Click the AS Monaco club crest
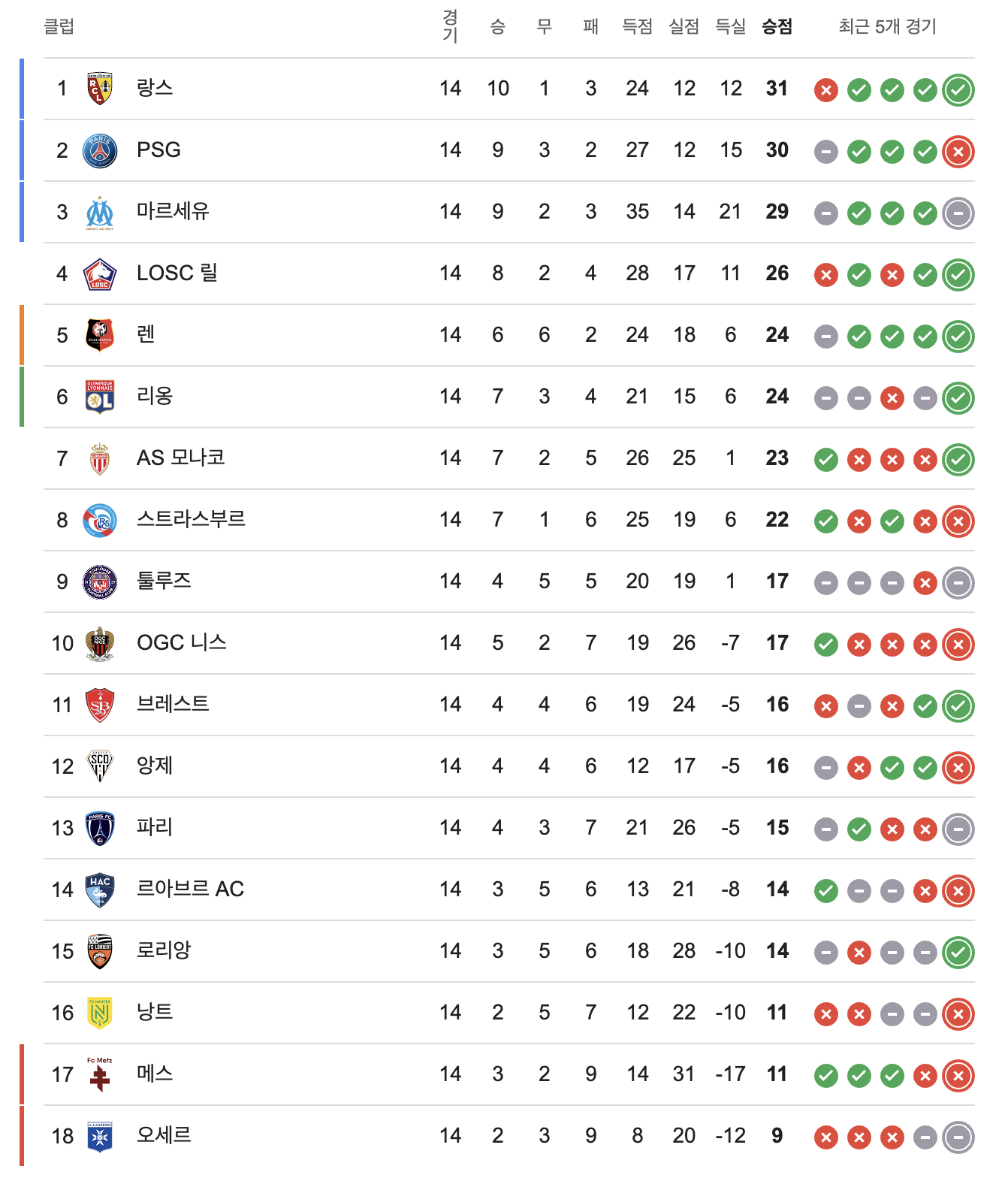 tap(100, 458)
